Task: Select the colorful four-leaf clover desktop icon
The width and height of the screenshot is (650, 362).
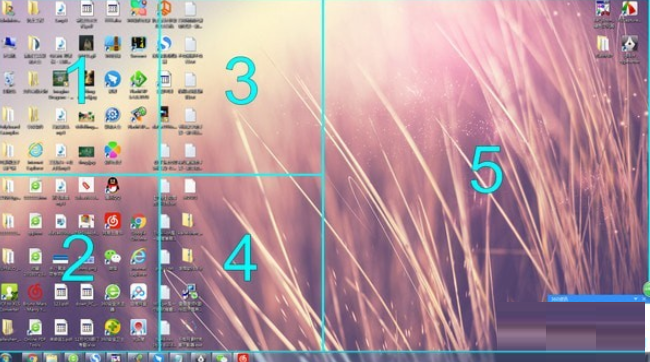Action: click(112, 150)
